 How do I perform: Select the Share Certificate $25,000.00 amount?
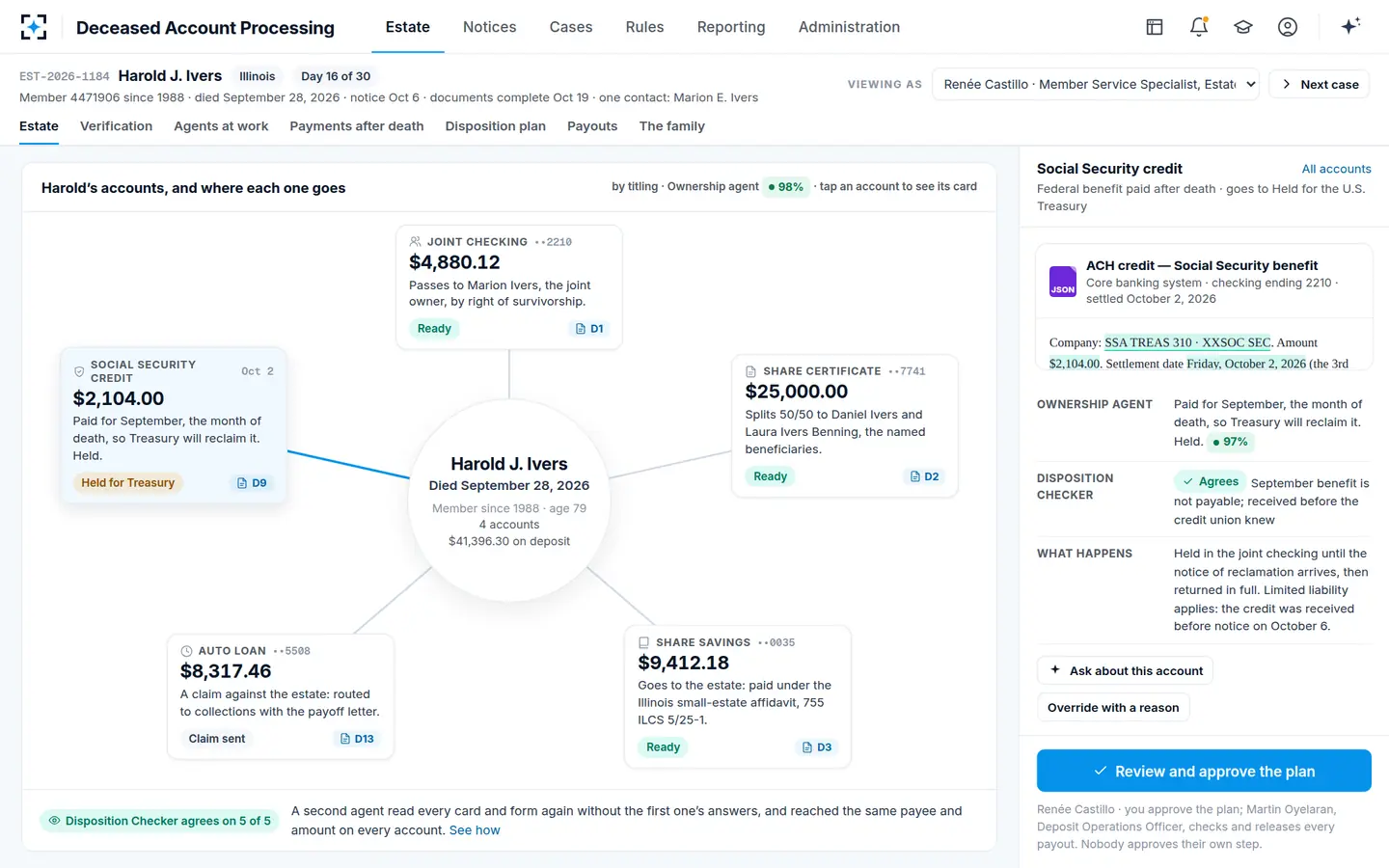[x=797, y=392]
